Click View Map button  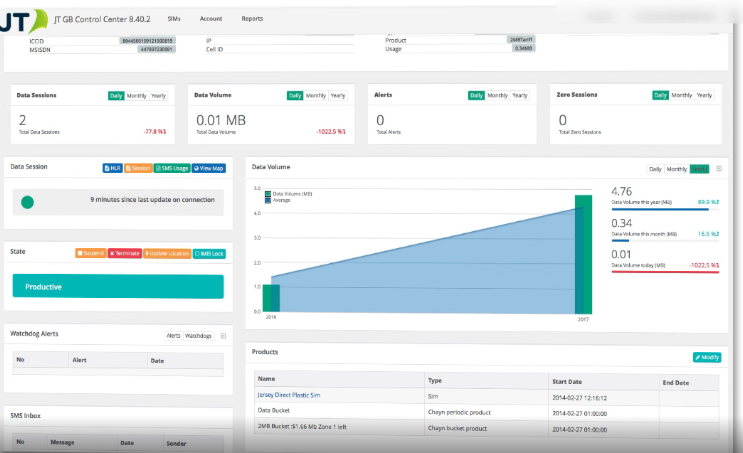coord(209,168)
